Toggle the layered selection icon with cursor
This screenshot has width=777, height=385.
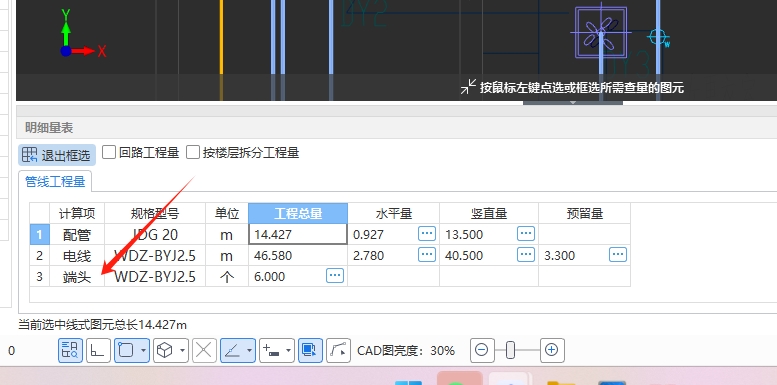click(310, 350)
